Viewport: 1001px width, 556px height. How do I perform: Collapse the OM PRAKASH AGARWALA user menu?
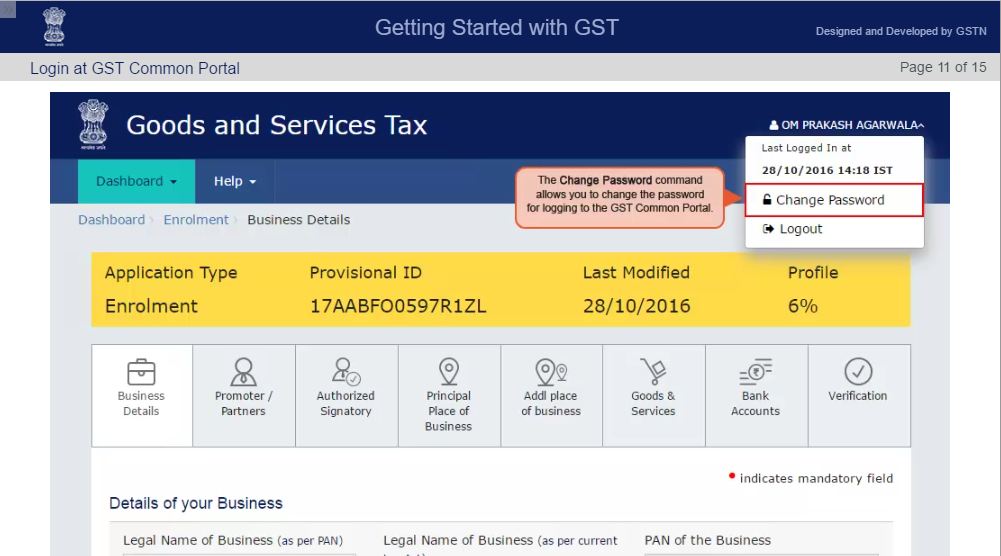(847, 125)
